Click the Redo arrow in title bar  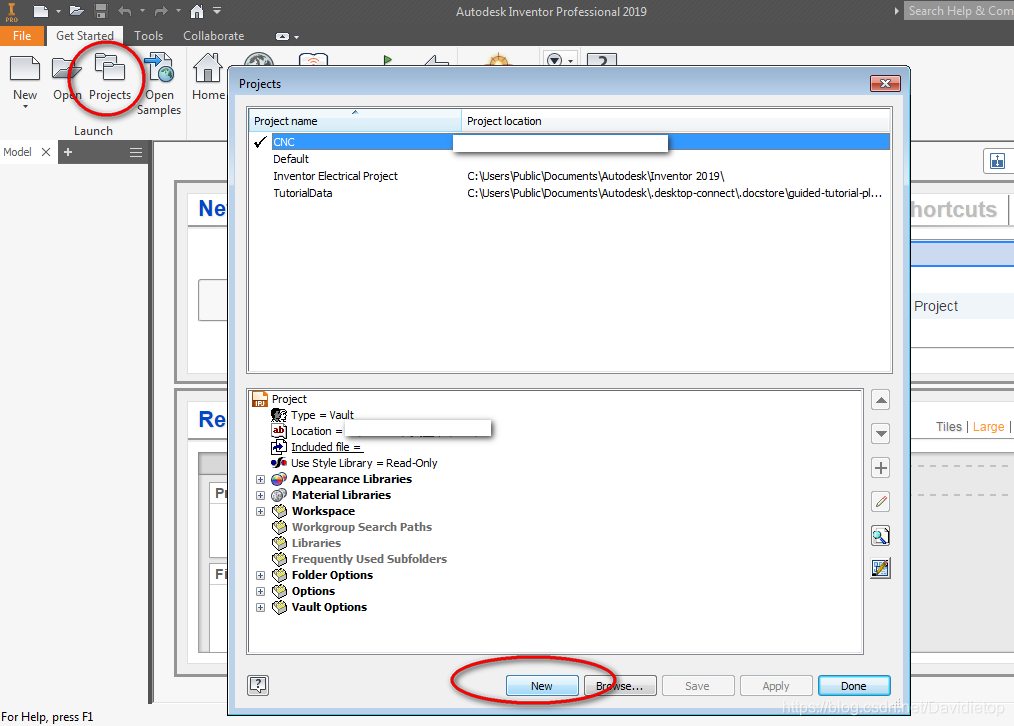[161, 11]
